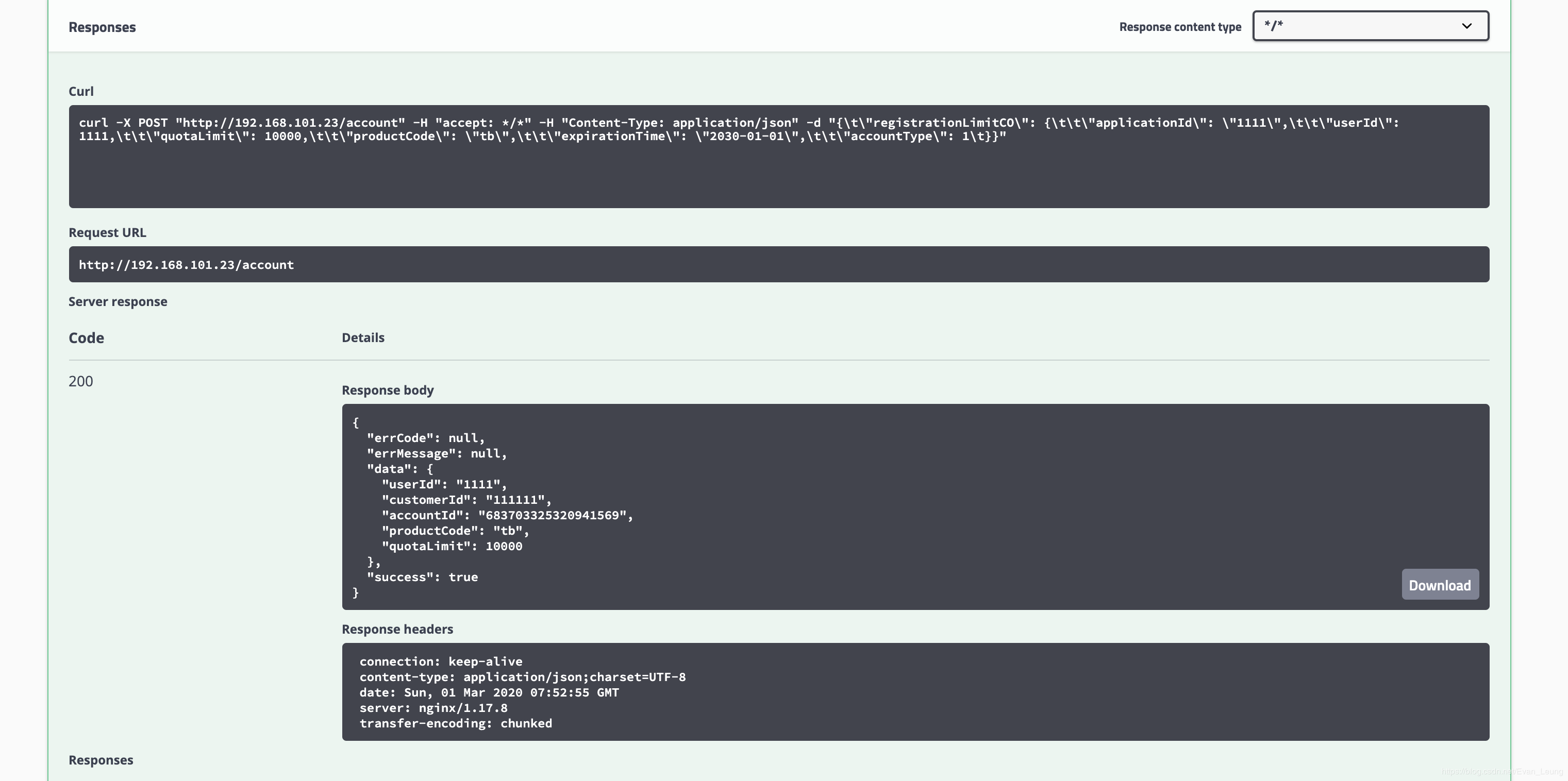Viewport: 1568px width, 781px height.
Task: Click the Code column header
Action: pyautogui.click(x=86, y=338)
